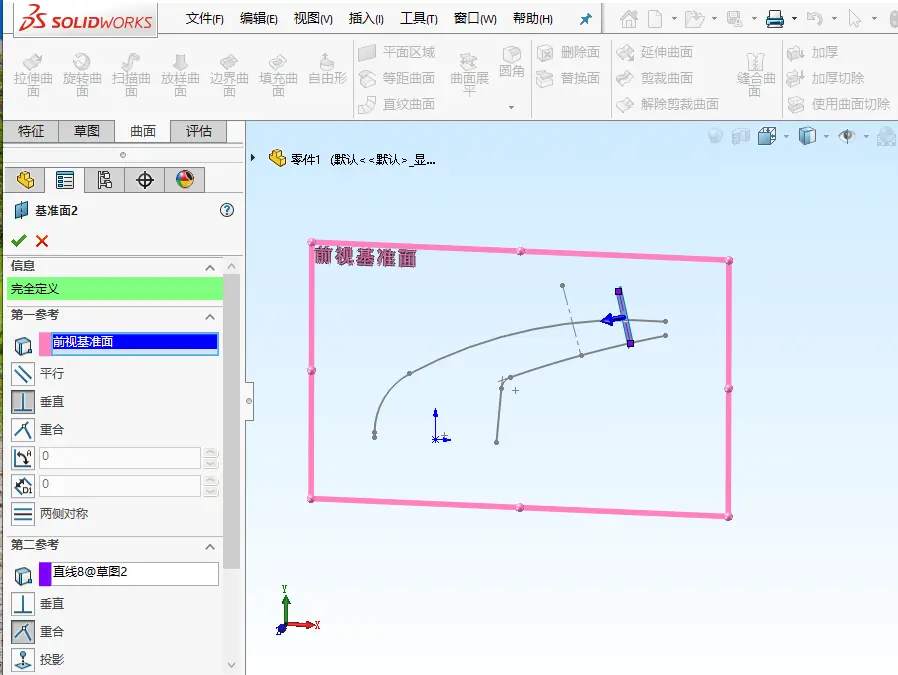This screenshot has height=675, width=898.
Task: Select the 自由形 tool
Action: (327, 70)
